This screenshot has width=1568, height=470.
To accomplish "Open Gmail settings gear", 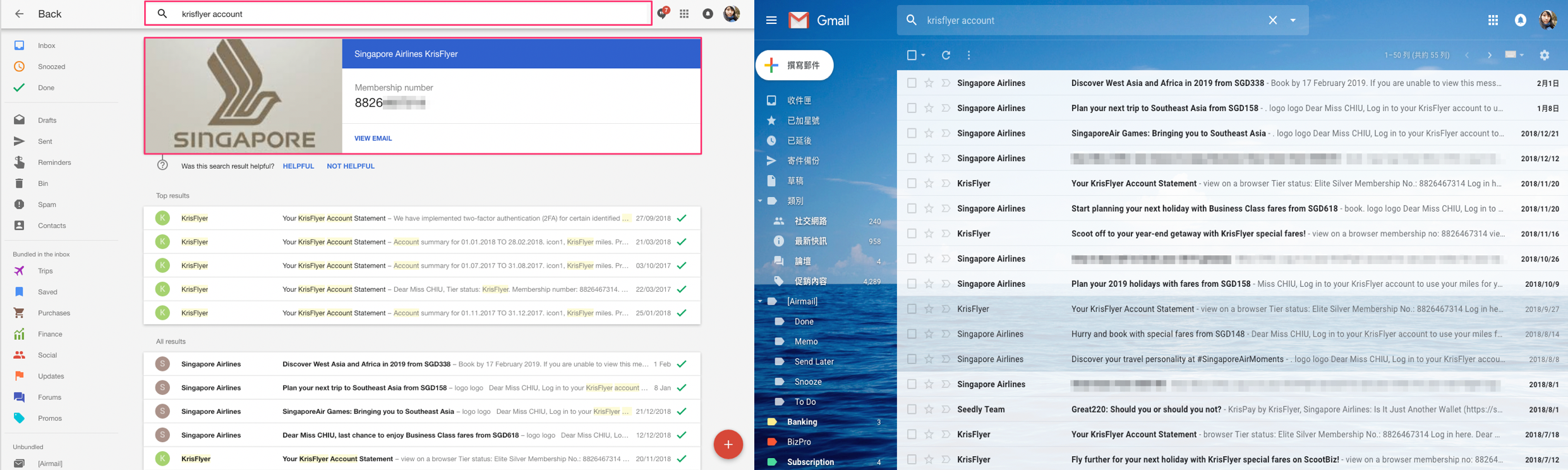I will [1545, 55].
